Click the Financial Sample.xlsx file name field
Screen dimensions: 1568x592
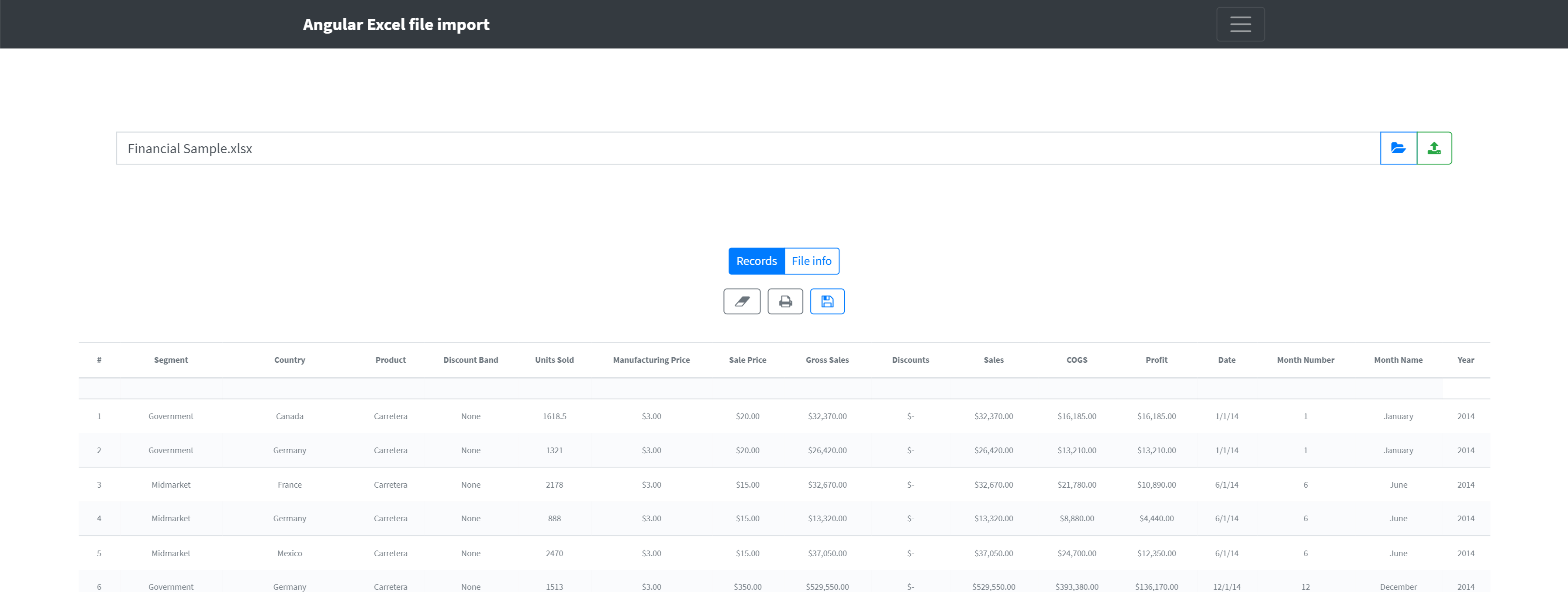[x=747, y=148]
